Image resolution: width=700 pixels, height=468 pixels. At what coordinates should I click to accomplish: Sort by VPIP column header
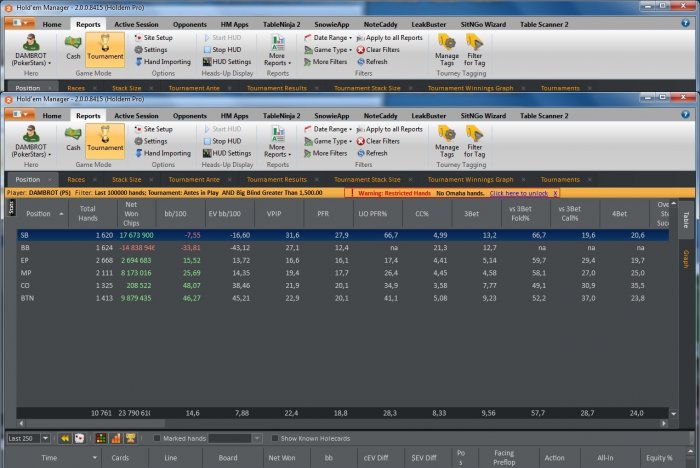[x=274, y=213]
